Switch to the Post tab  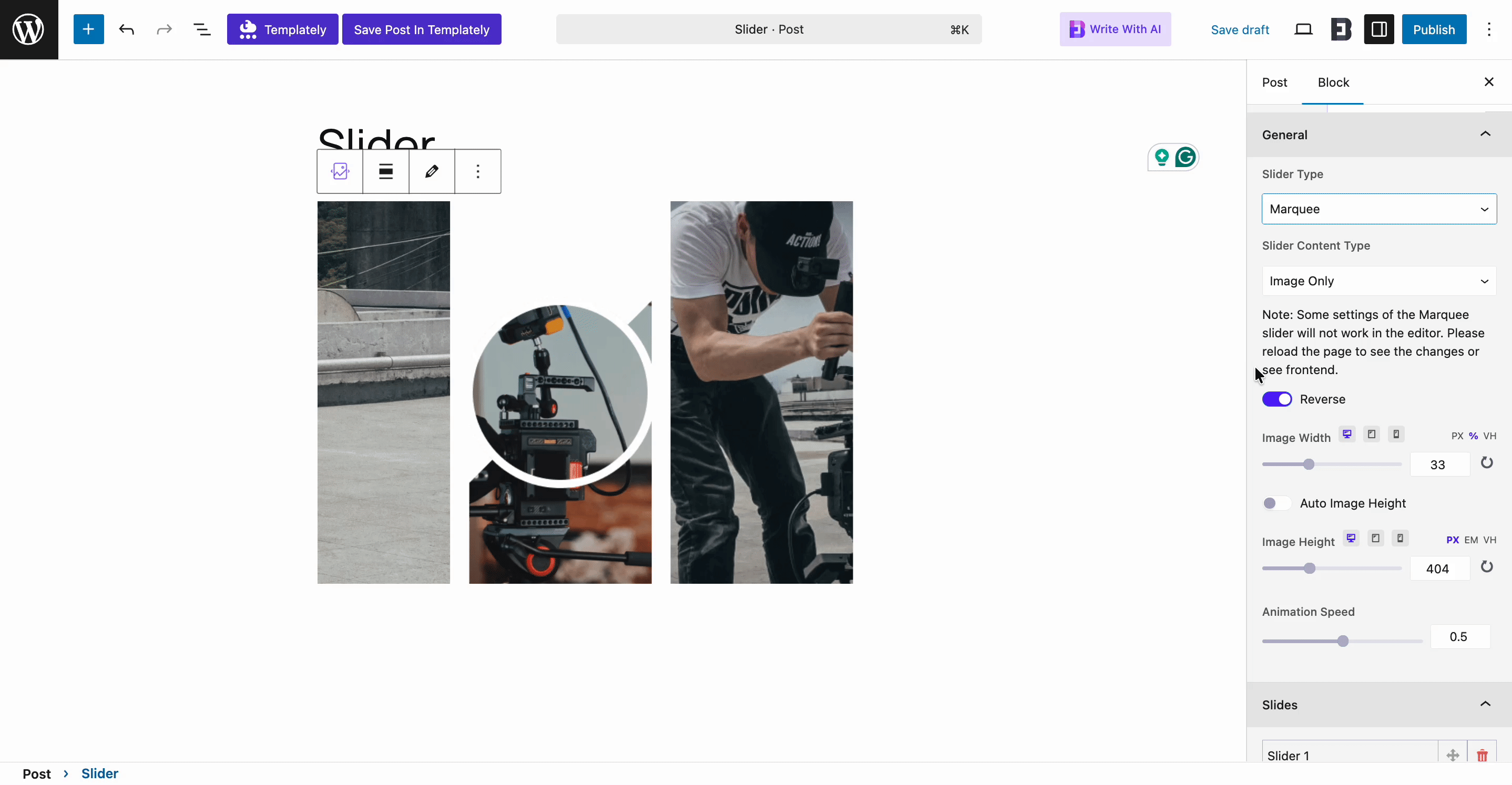(x=1274, y=82)
